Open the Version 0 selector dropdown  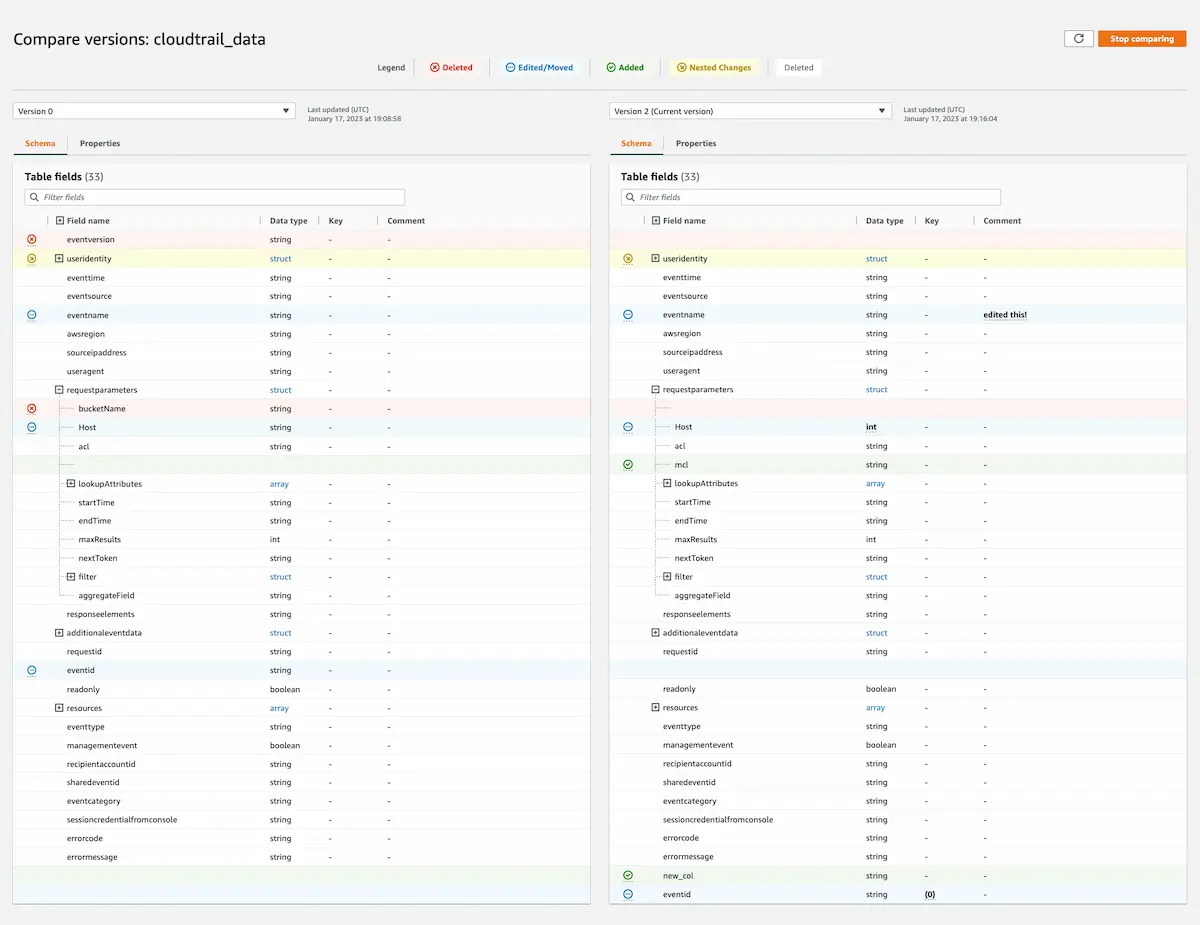153,111
